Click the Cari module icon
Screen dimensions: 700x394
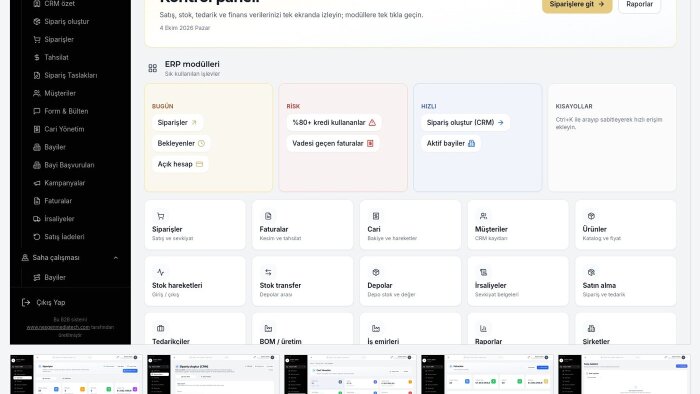coord(376,216)
